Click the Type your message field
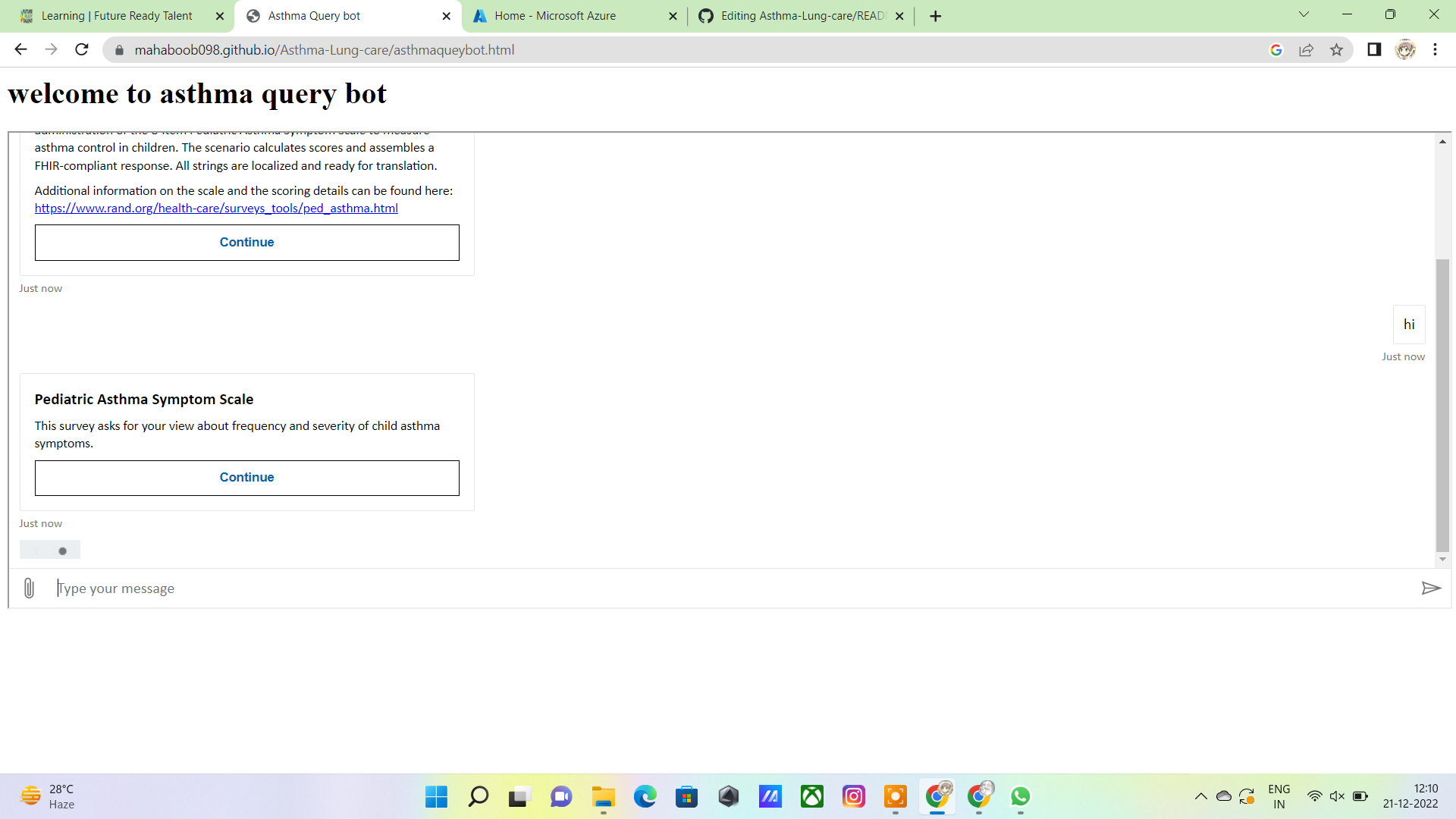The image size is (1456, 819). point(728,588)
